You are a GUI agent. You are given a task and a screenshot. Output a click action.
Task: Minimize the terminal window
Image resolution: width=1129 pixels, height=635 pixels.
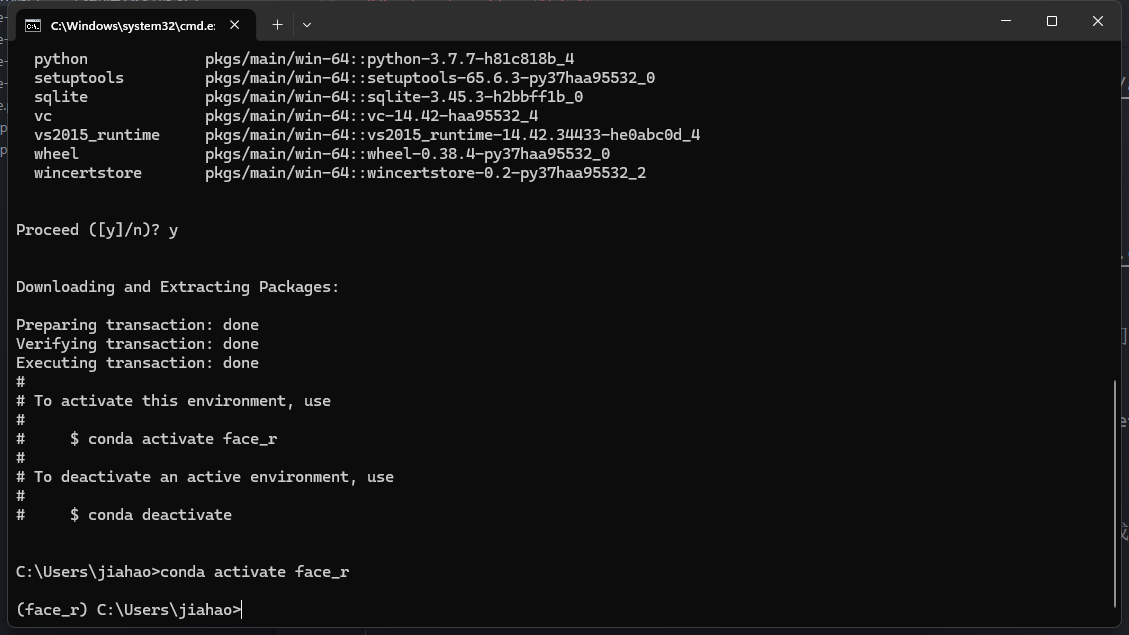1005,21
